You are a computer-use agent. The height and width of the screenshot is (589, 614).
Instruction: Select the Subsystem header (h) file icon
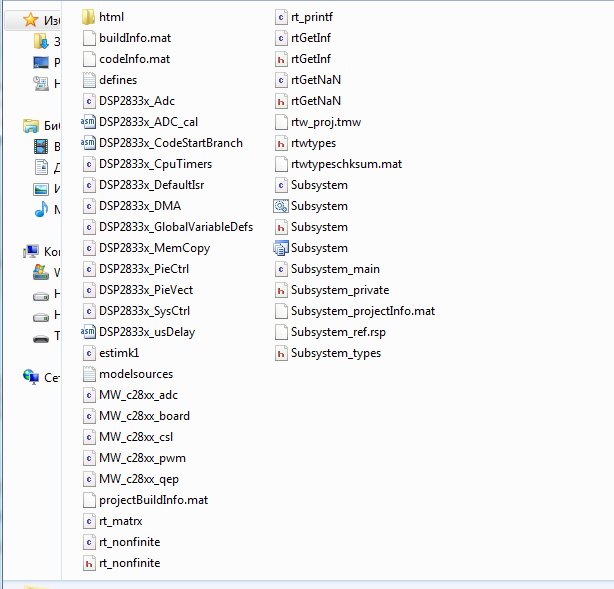point(281,227)
